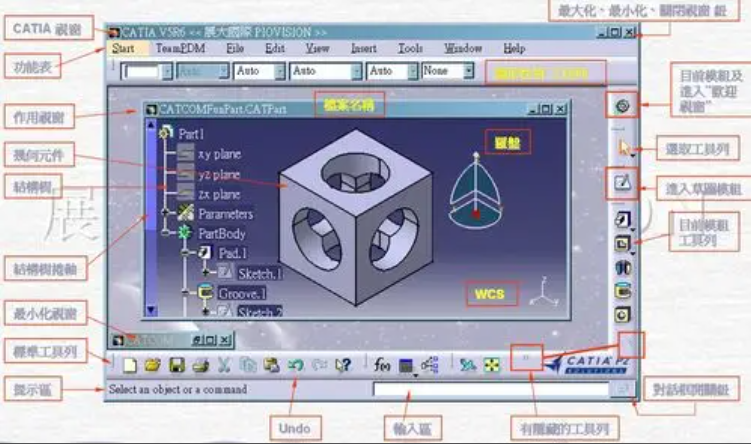751x444 pixels.
Task: Select the PartBody node
Action: tap(222, 234)
